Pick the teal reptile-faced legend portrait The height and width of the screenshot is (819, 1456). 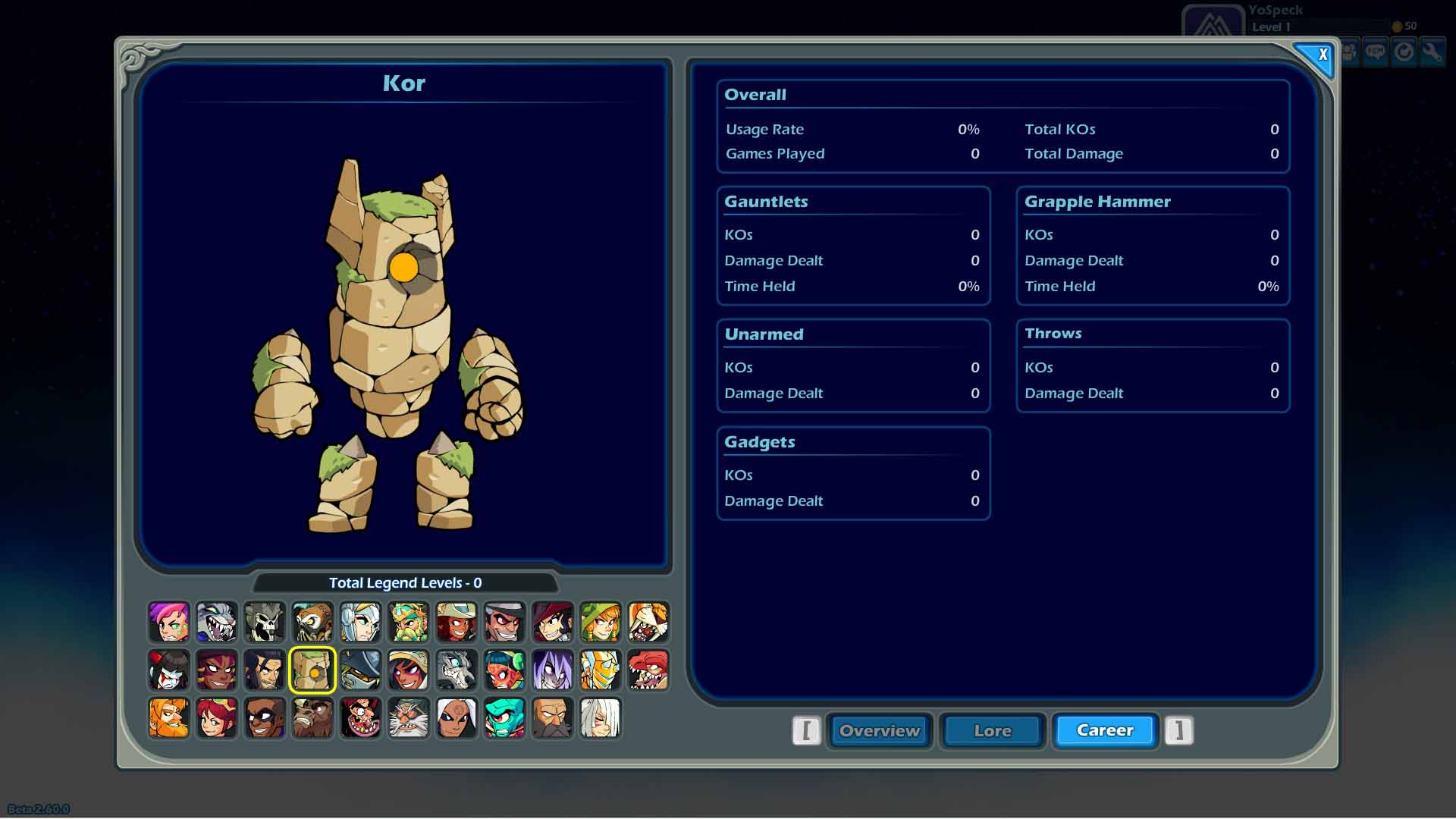tap(504, 718)
